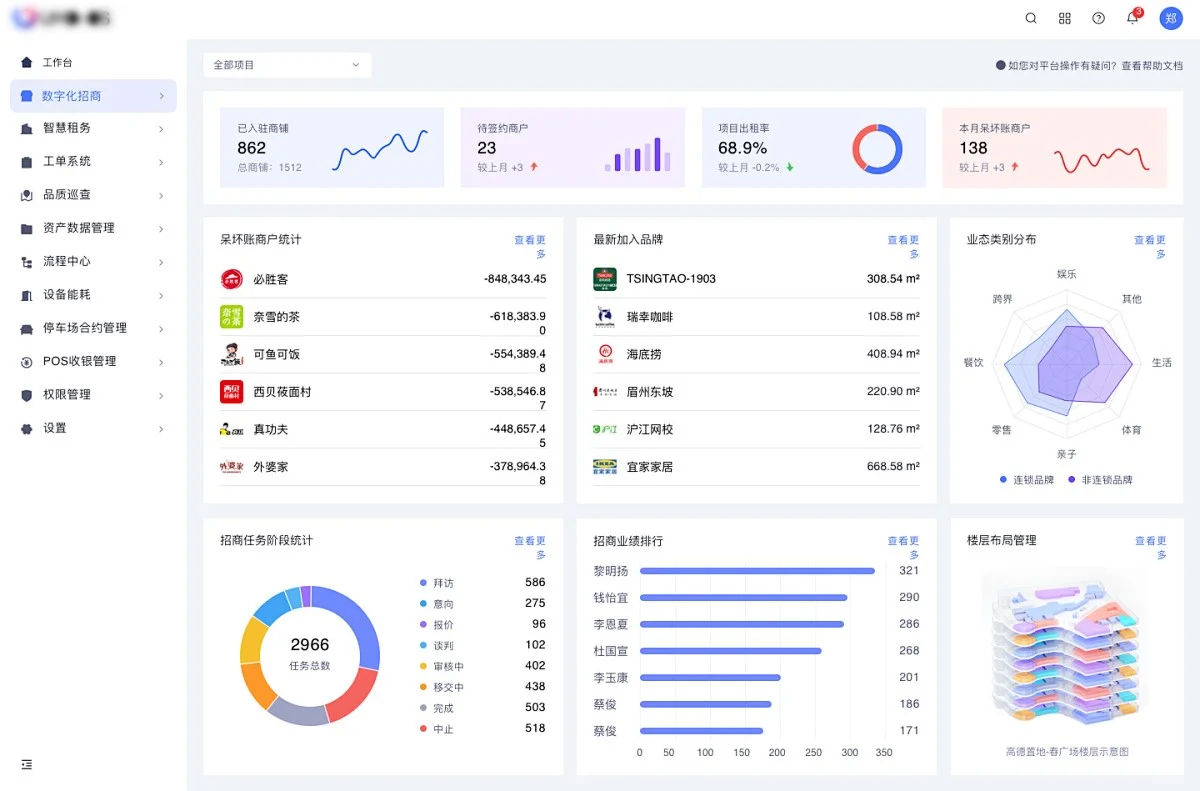1200x791 pixels.
Task: Click the 设备能耗 sidebar icon
Action: coord(27,295)
